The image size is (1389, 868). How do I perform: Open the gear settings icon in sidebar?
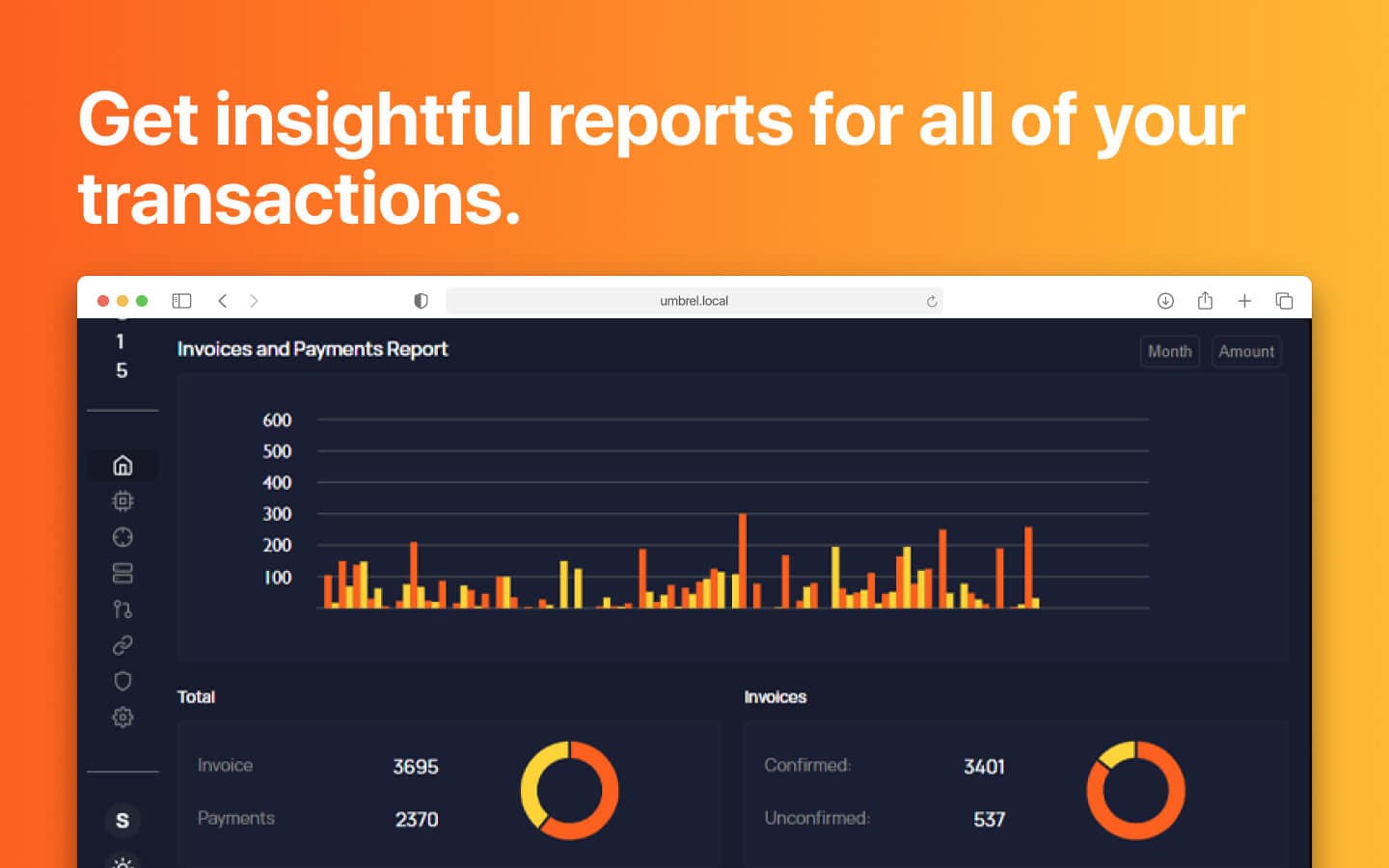click(x=123, y=718)
